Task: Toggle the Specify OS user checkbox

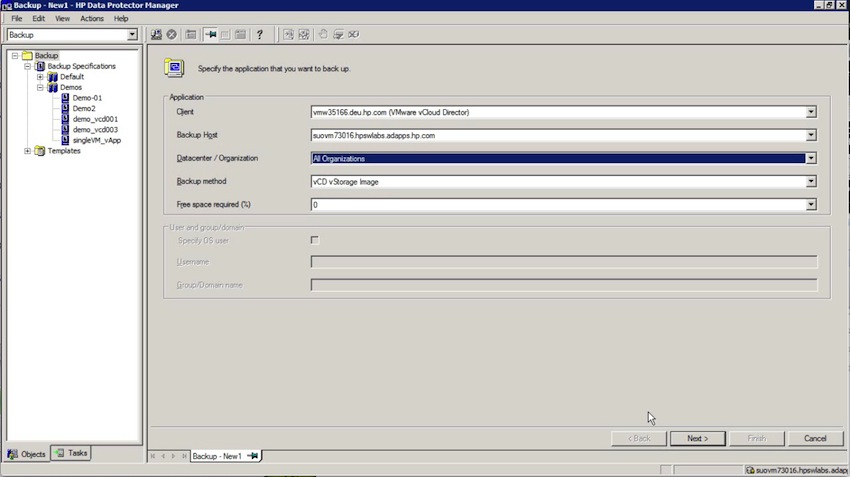Action: [x=314, y=240]
